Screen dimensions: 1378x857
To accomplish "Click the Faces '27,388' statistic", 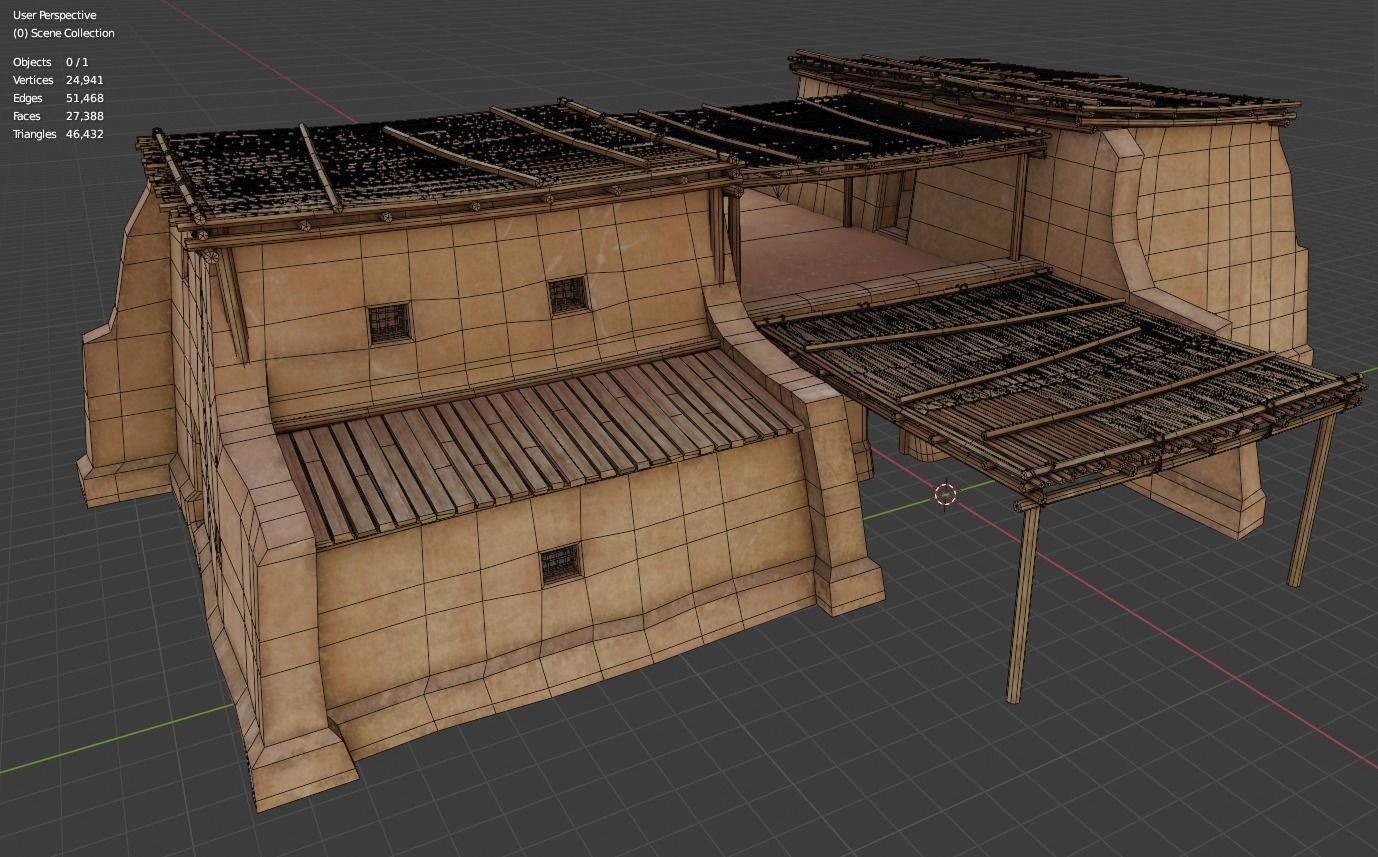I will coord(85,116).
